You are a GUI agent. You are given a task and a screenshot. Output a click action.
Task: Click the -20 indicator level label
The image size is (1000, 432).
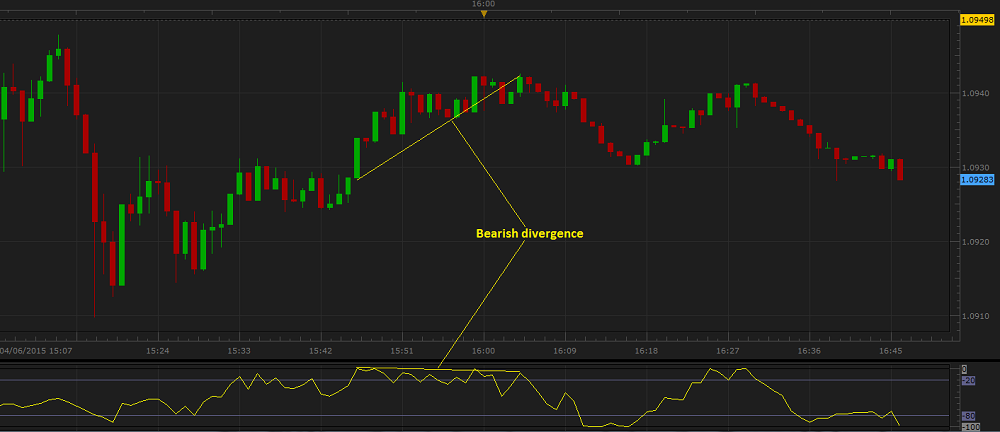point(968,381)
